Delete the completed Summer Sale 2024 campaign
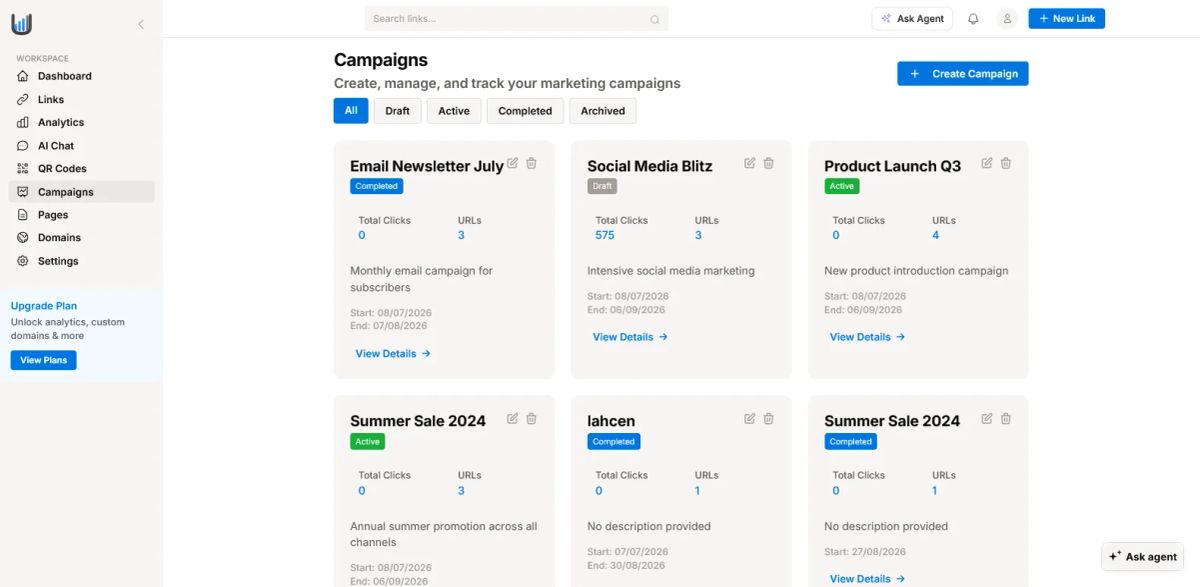 (1006, 418)
